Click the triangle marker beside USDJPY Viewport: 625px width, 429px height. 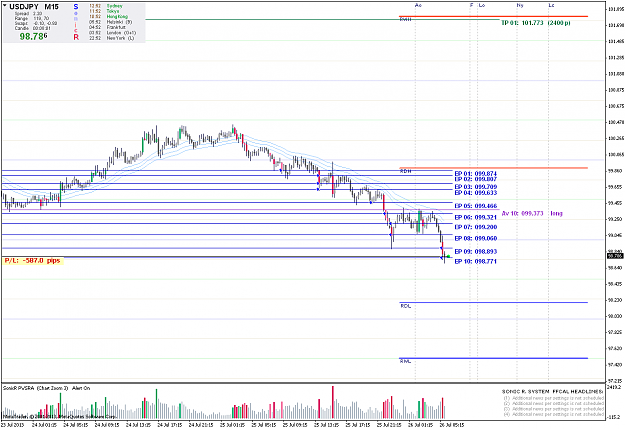tap(5, 5)
